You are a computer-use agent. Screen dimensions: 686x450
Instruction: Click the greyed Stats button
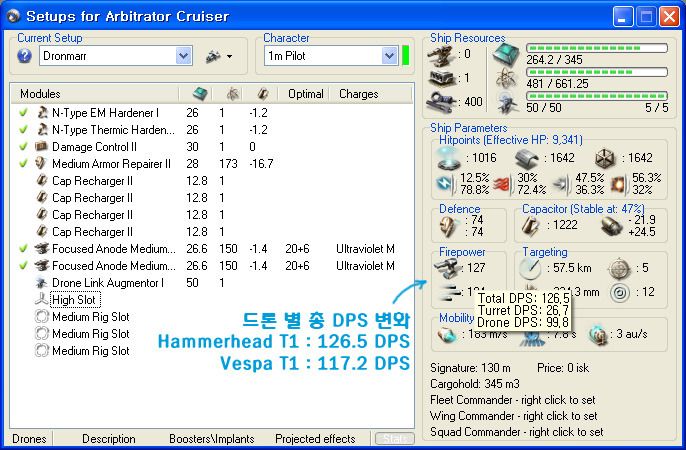click(395, 439)
